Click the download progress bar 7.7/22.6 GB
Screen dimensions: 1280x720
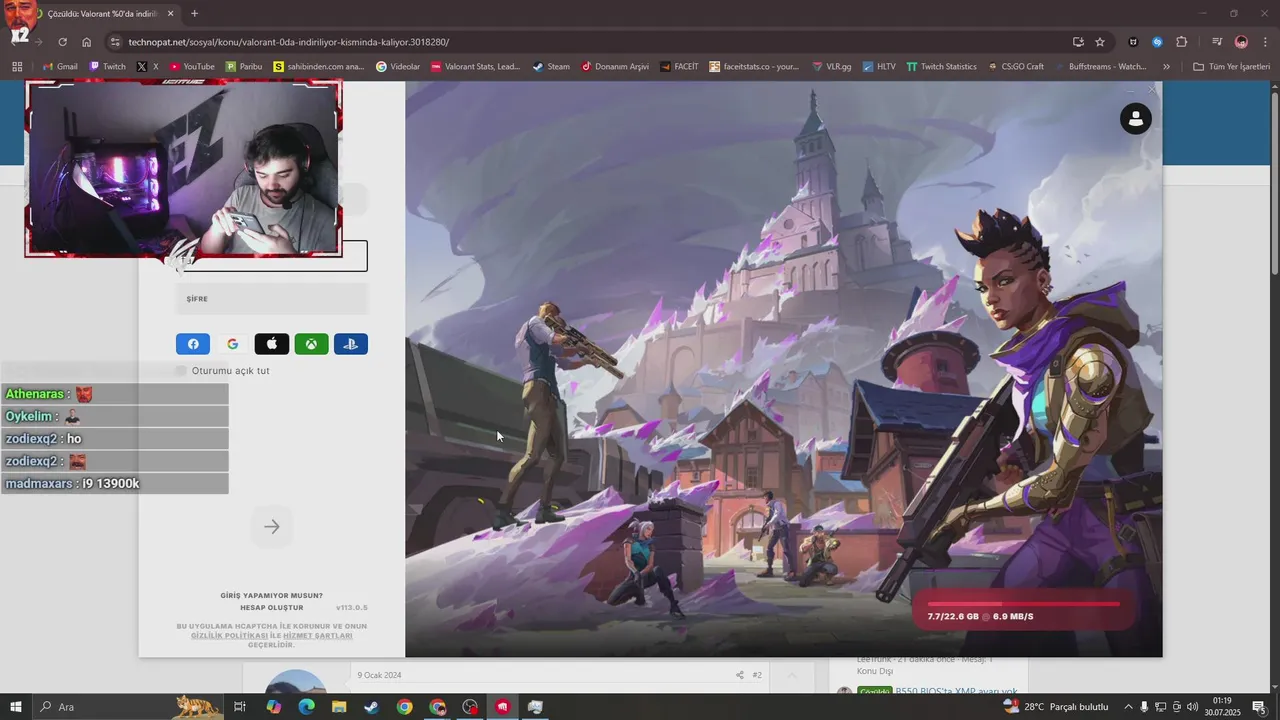point(1024,604)
